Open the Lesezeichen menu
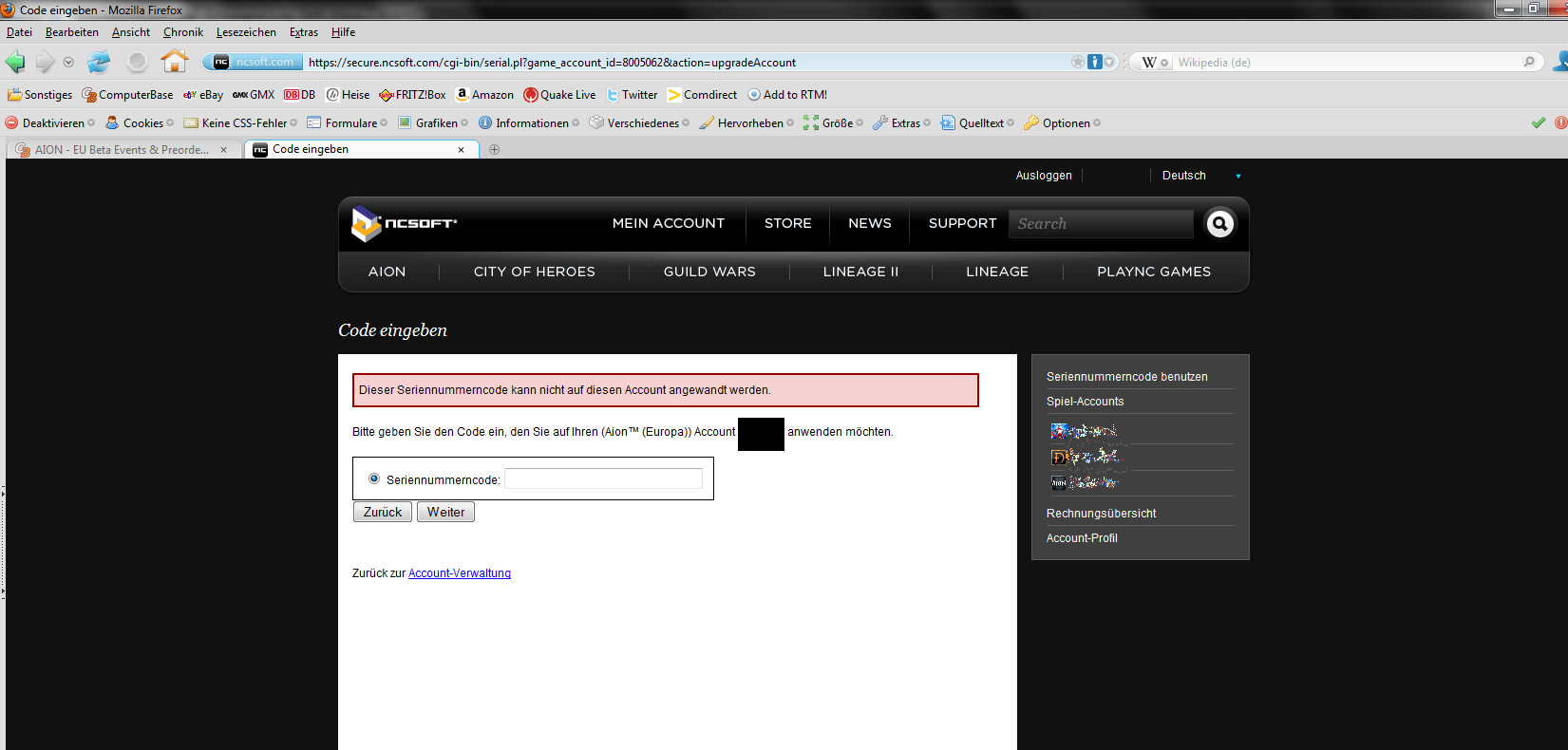 tap(246, 32)
